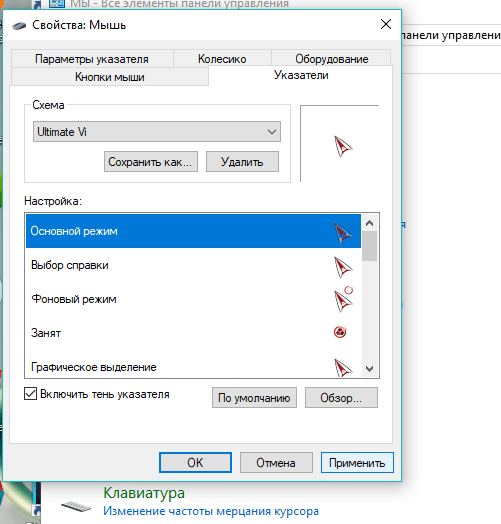The image size is (501, 524).
Task: Open the Колесико tab
Action: click(222, 58)
